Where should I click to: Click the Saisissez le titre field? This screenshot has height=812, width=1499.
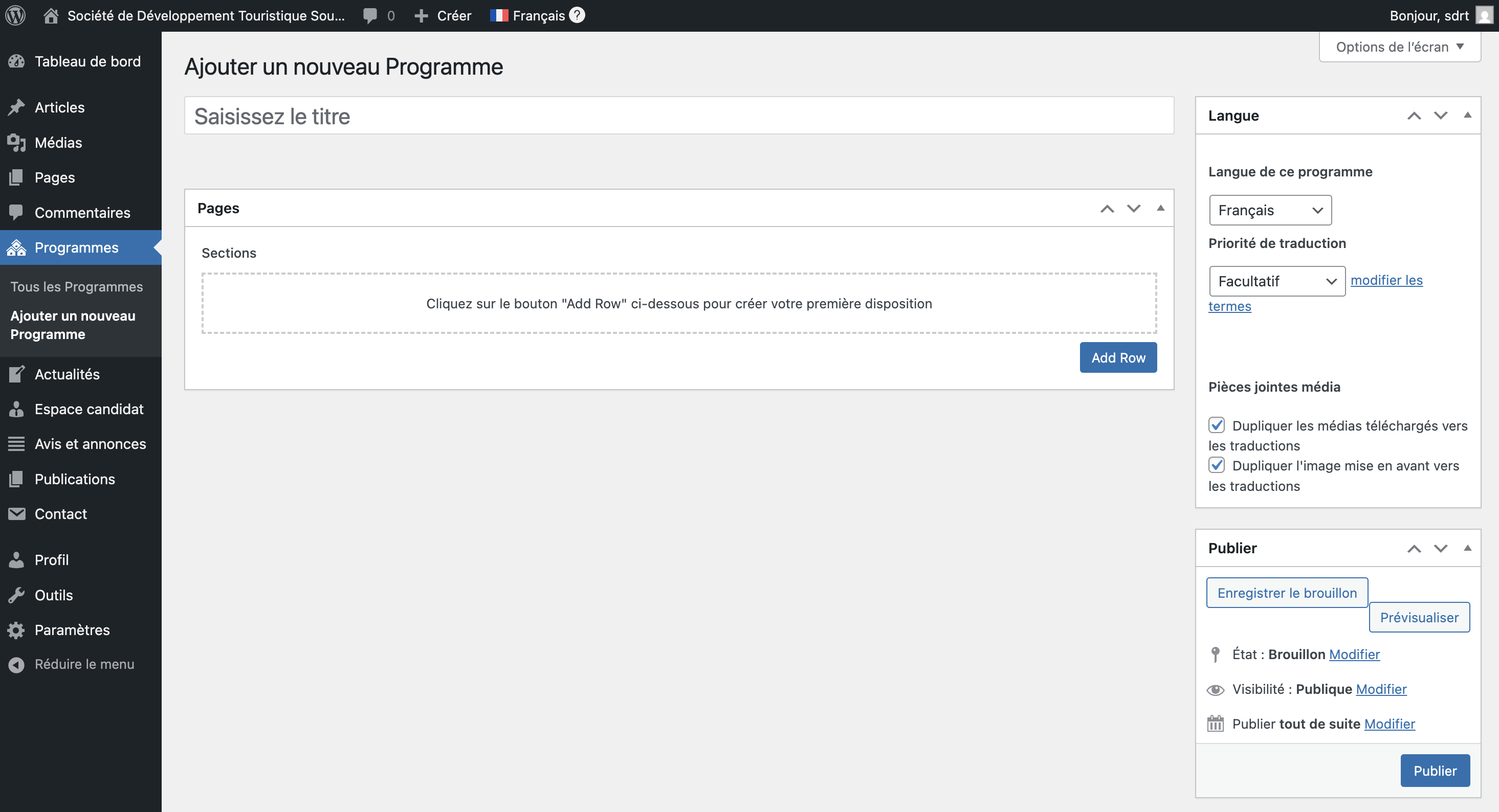tap(678, 117)
